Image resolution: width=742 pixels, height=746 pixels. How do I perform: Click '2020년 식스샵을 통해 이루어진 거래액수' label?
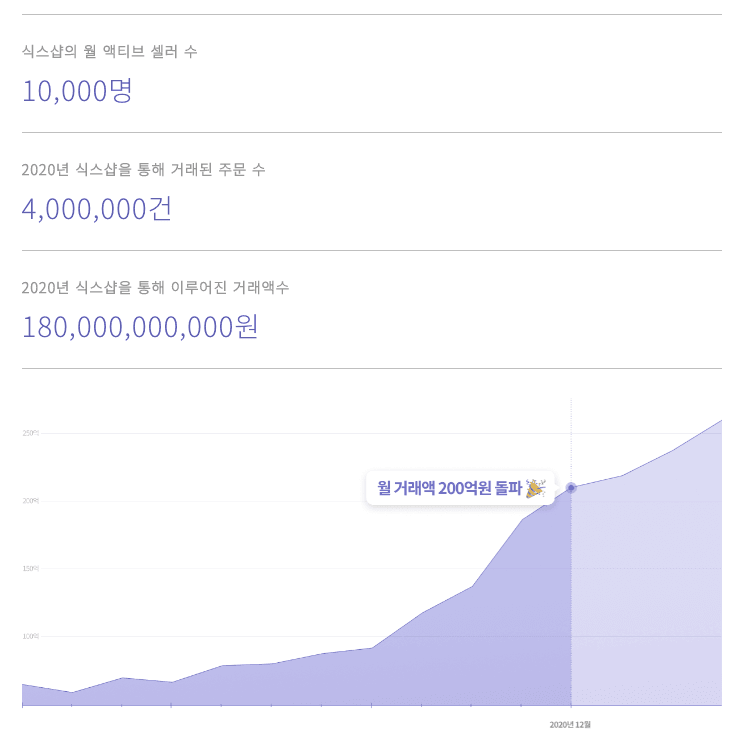click(x=155, y=288)
